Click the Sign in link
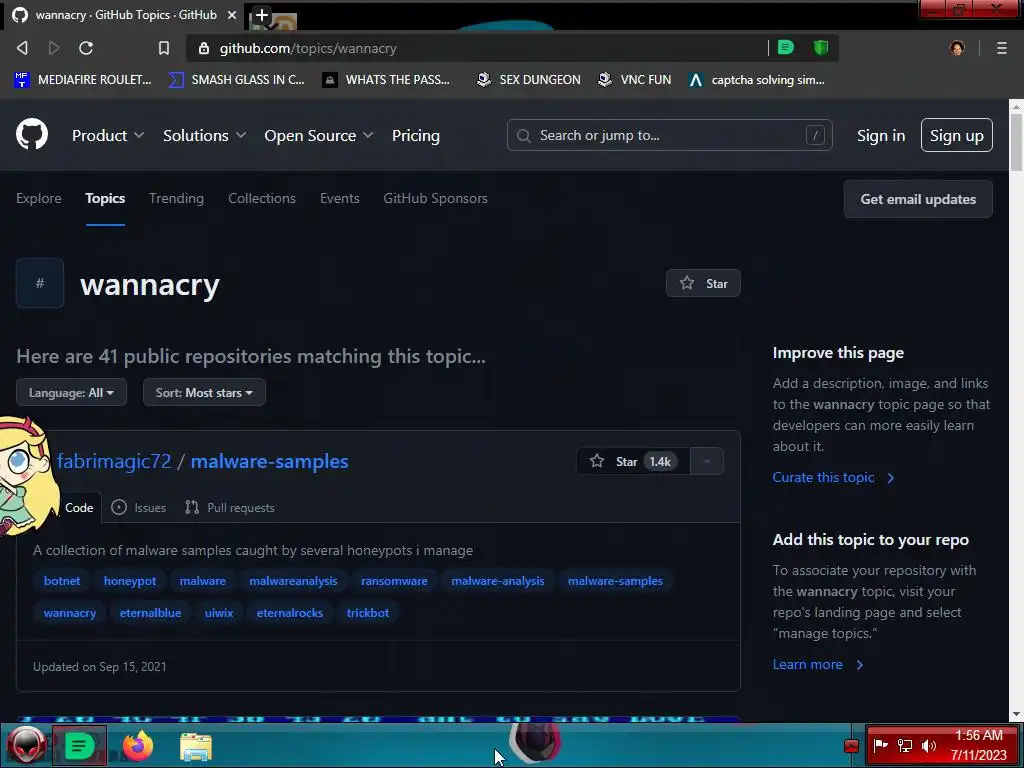 coord(880,135)
